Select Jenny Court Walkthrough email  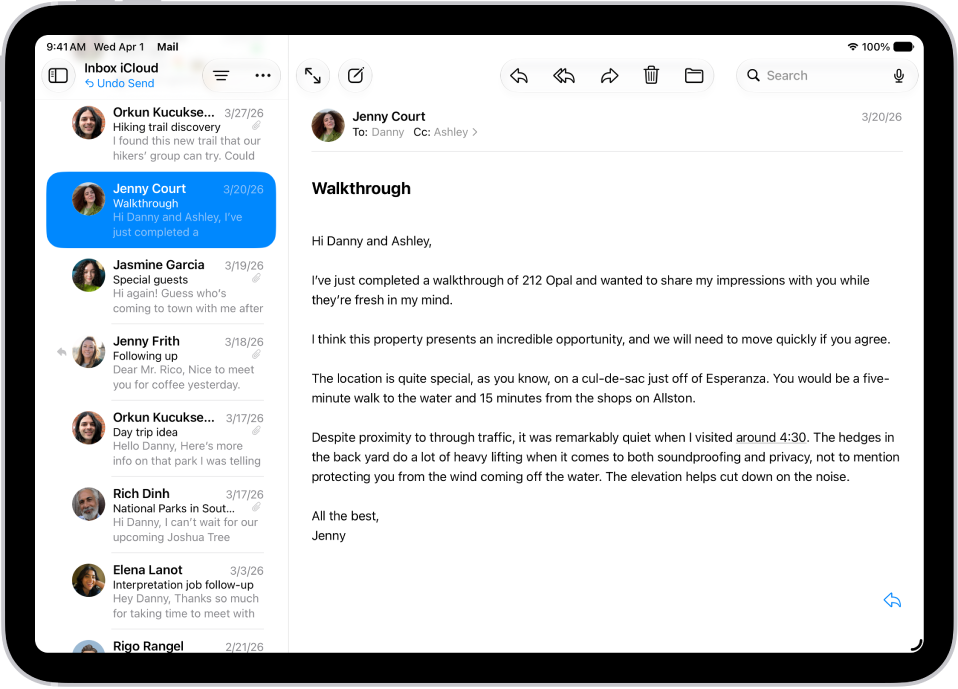click(x=161, y=210)
